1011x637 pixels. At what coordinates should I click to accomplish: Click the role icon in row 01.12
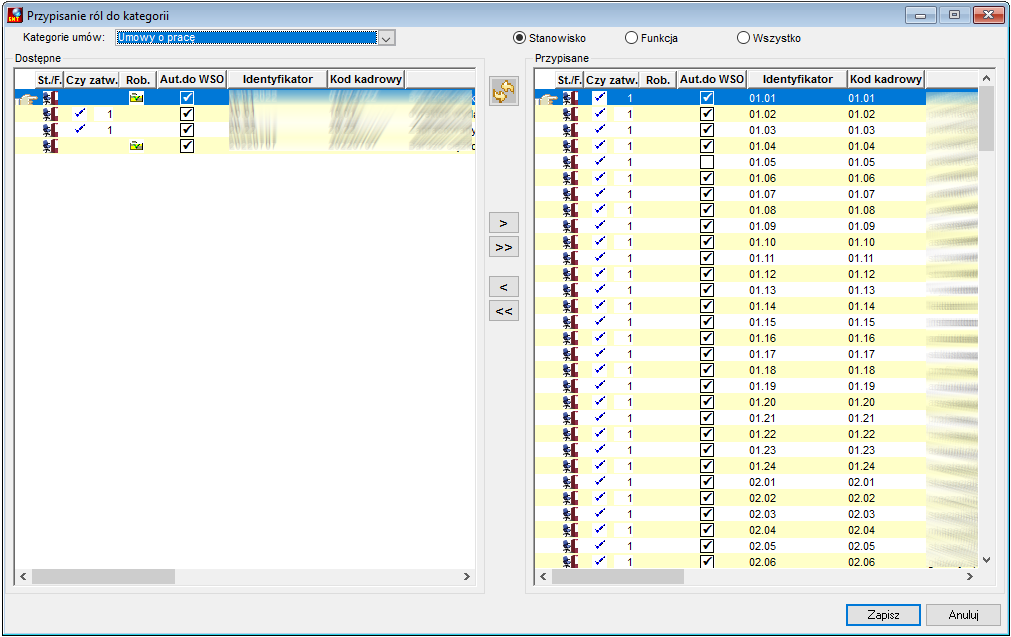(570, 274)
